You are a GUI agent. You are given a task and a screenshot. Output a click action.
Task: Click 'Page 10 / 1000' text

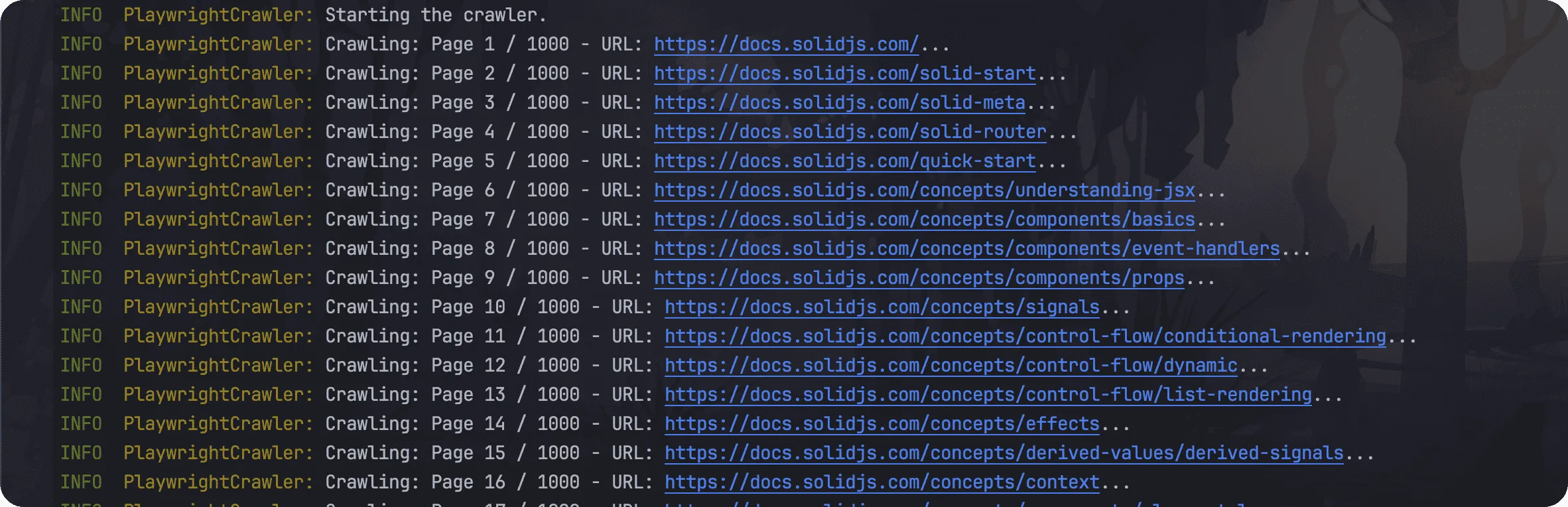pos(505,307)
